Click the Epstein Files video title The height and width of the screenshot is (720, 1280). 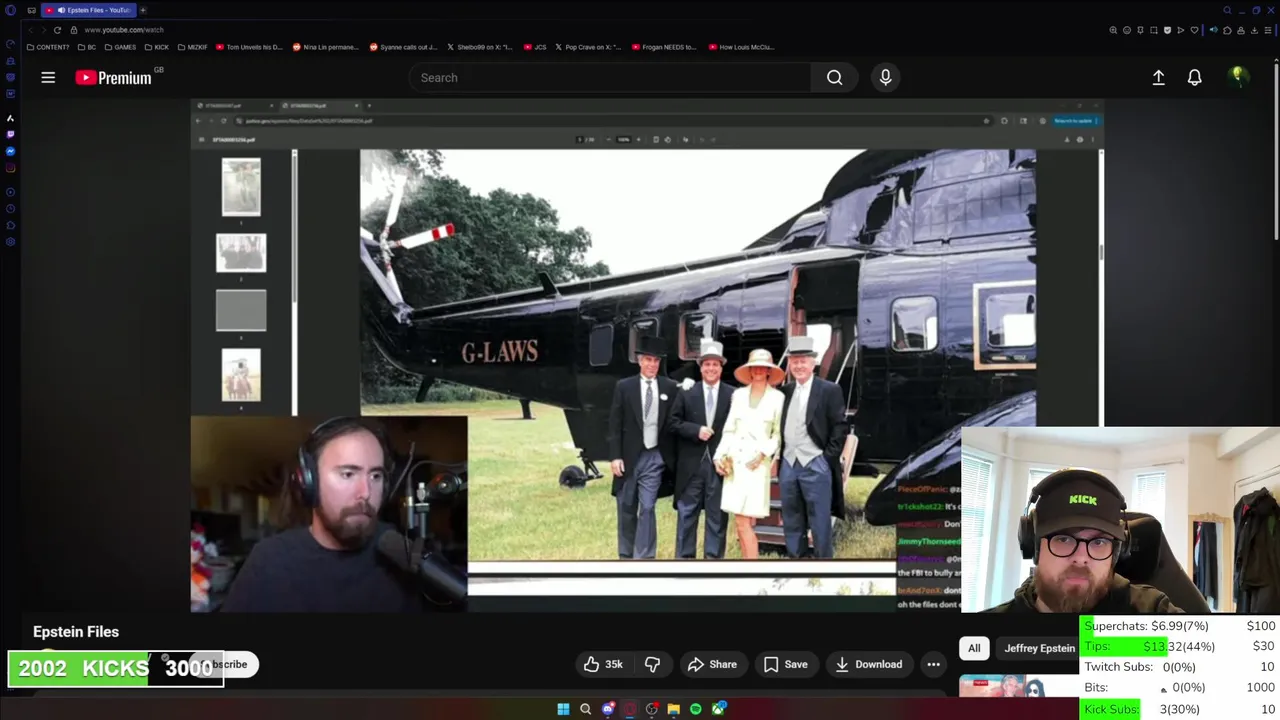click(x=76, y=632)
